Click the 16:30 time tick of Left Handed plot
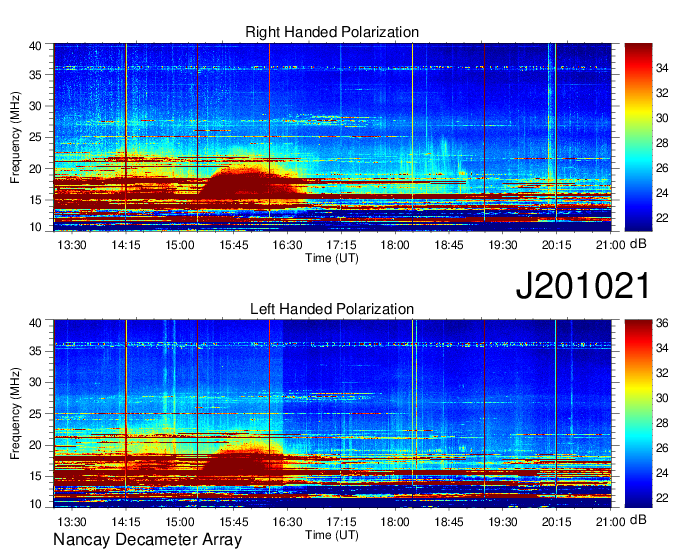 (x=287, y=522)
